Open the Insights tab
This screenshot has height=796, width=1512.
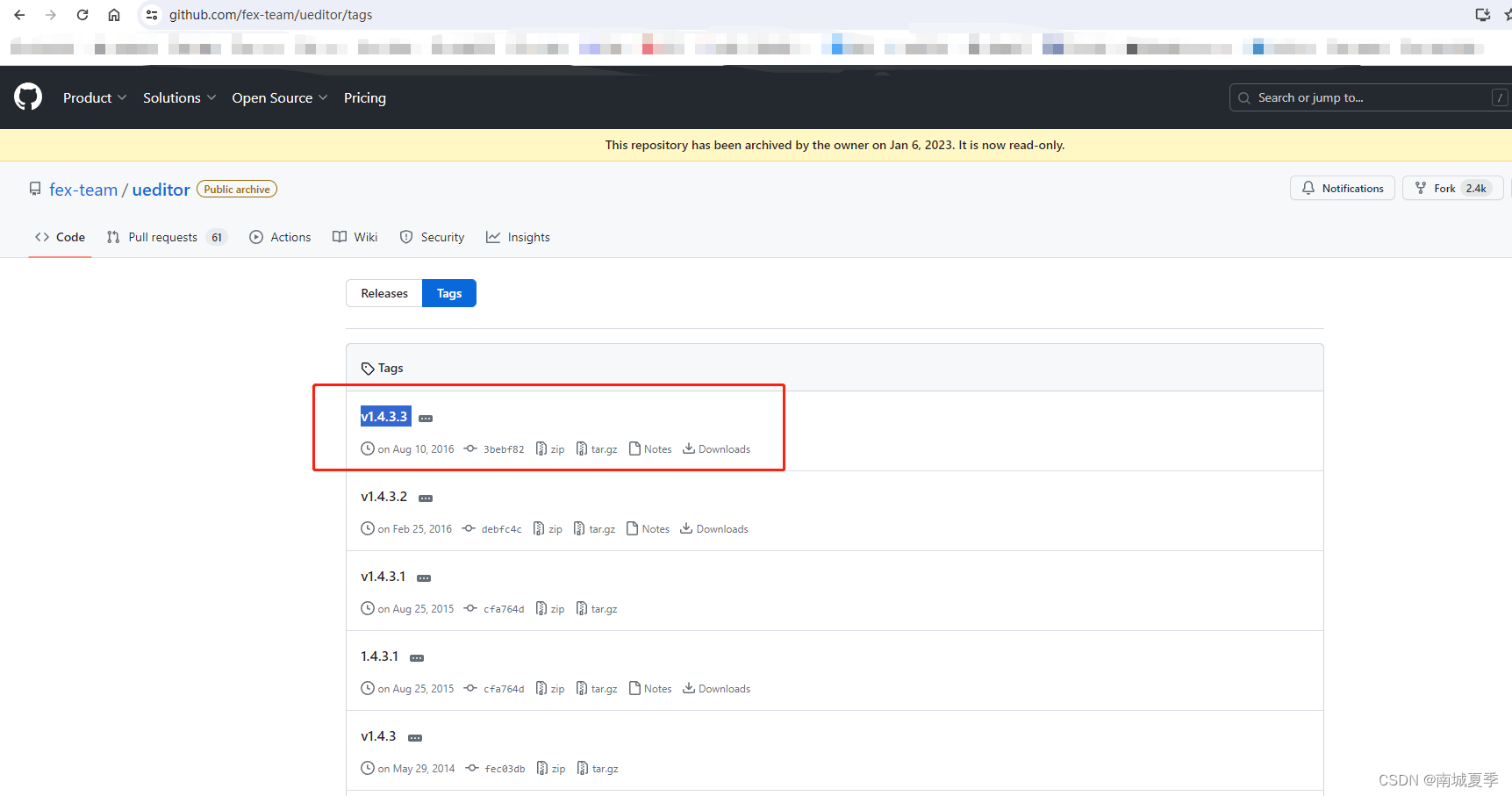[518, 237]
